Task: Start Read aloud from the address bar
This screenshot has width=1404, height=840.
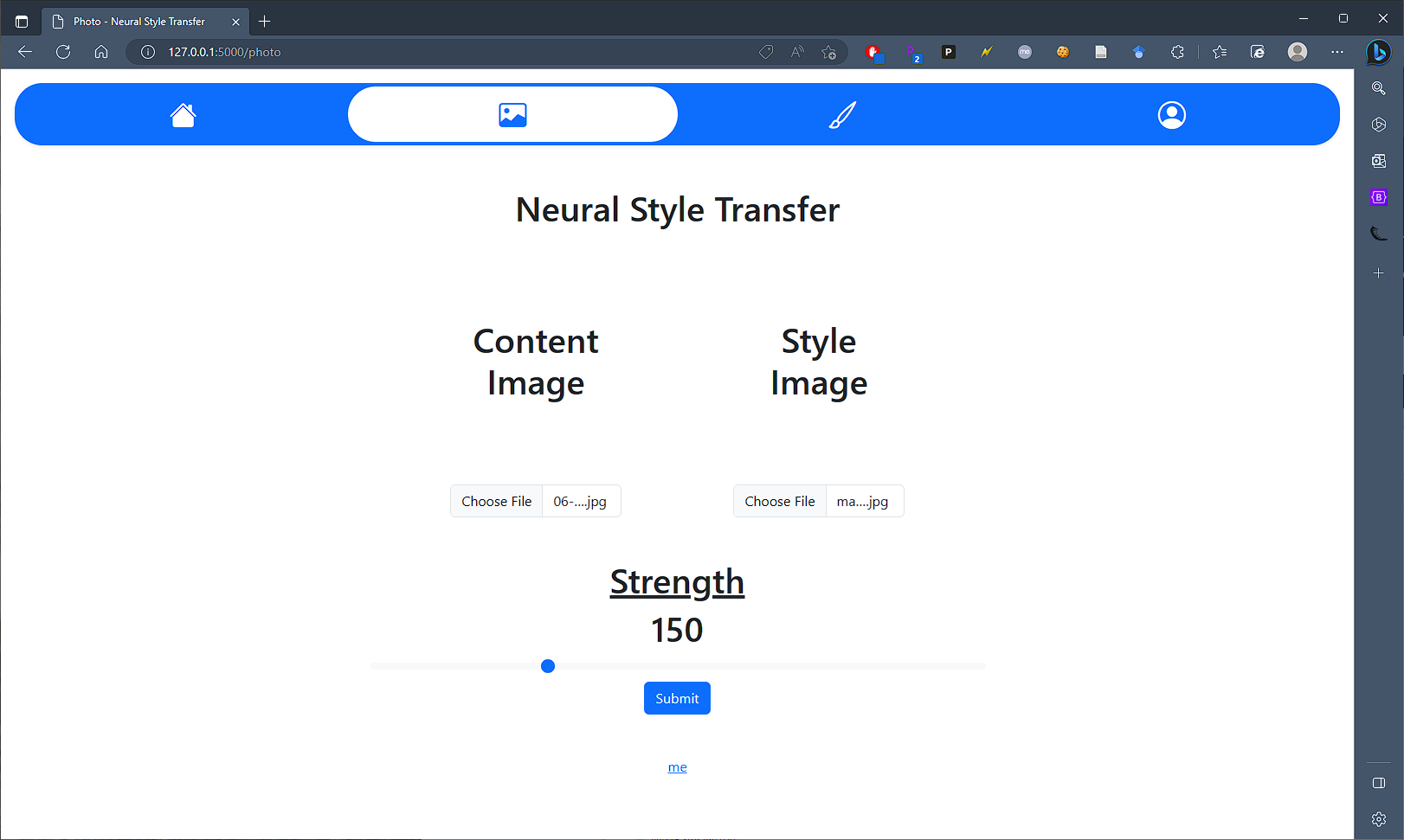Action: 796,52
